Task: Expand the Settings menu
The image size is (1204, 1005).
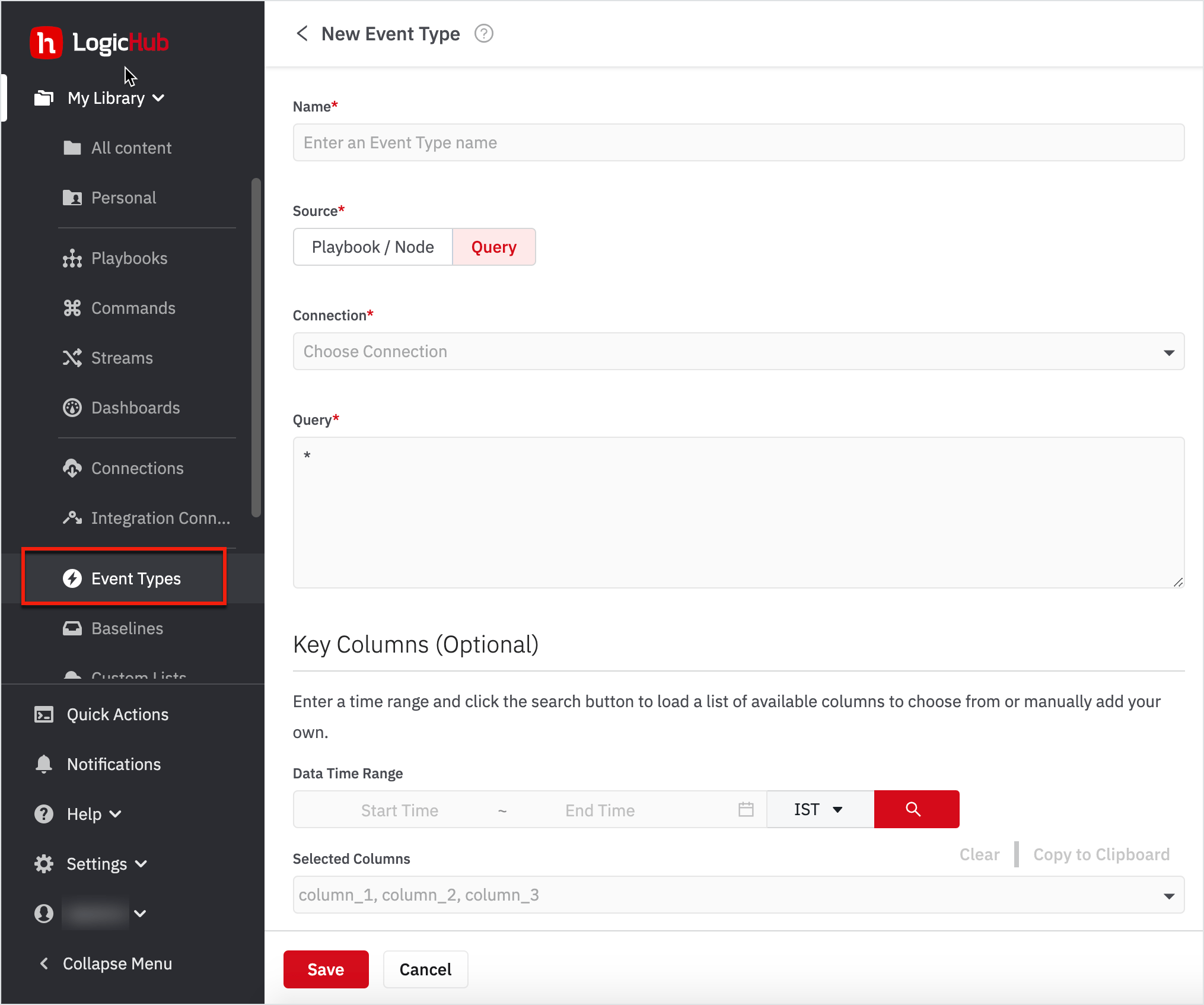Action: (98, 864)
